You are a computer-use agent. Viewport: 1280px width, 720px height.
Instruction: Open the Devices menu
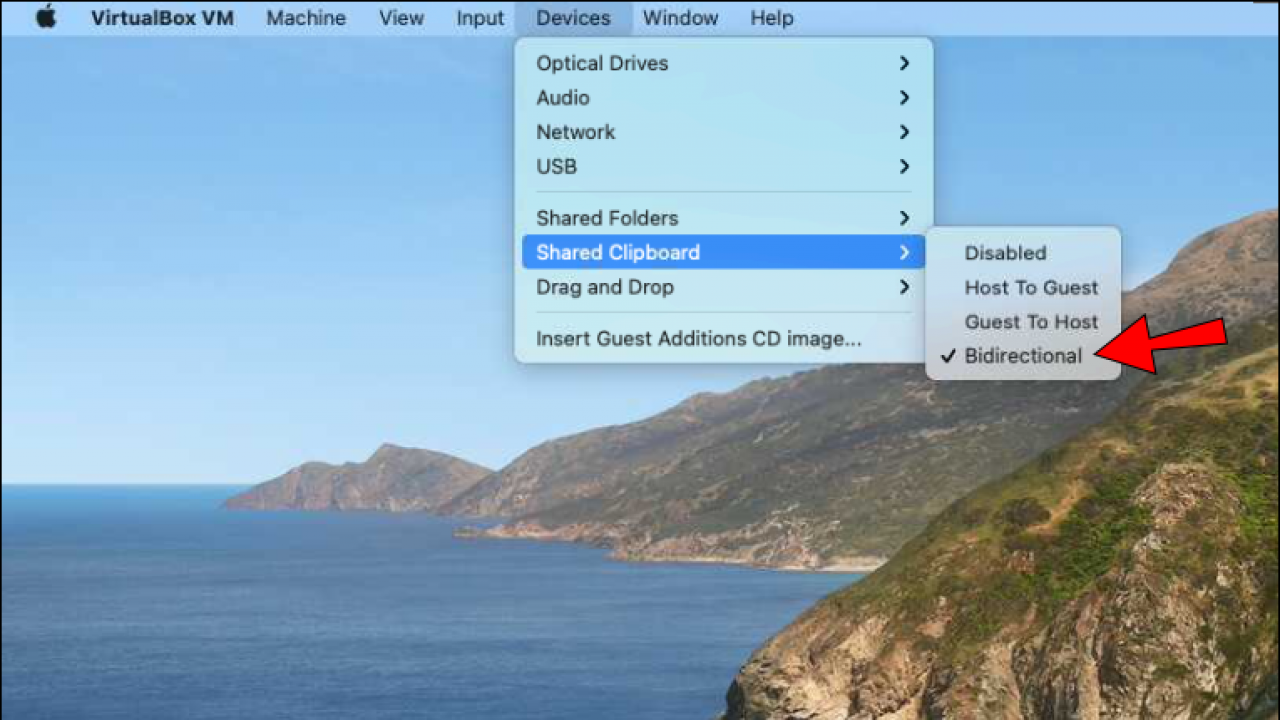click(x=573, y=17)
